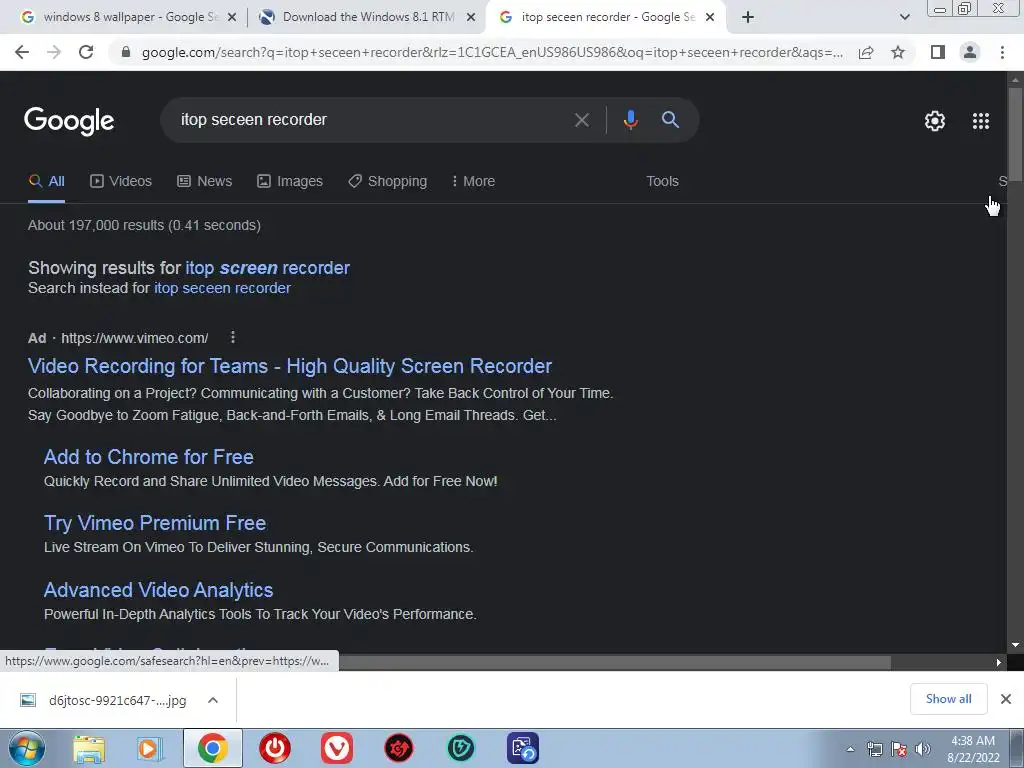The width and height of the screenshot is (1024, 768).
Task: Show hidden system tray icons
Action: 850,750
